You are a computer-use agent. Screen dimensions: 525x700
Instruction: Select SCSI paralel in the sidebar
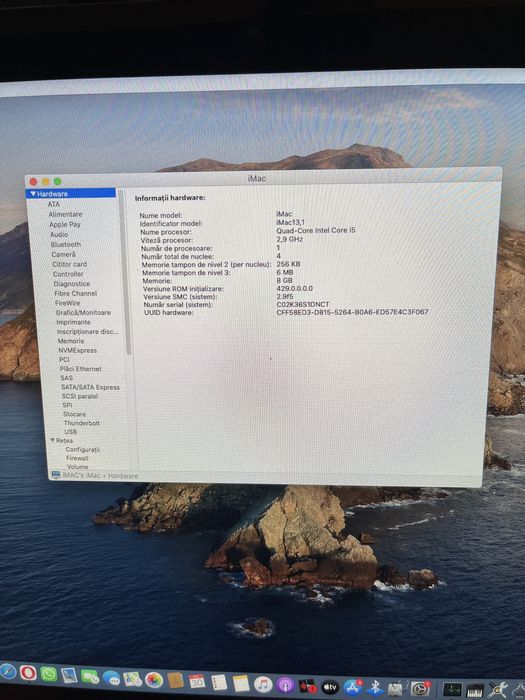pos(80,396)
